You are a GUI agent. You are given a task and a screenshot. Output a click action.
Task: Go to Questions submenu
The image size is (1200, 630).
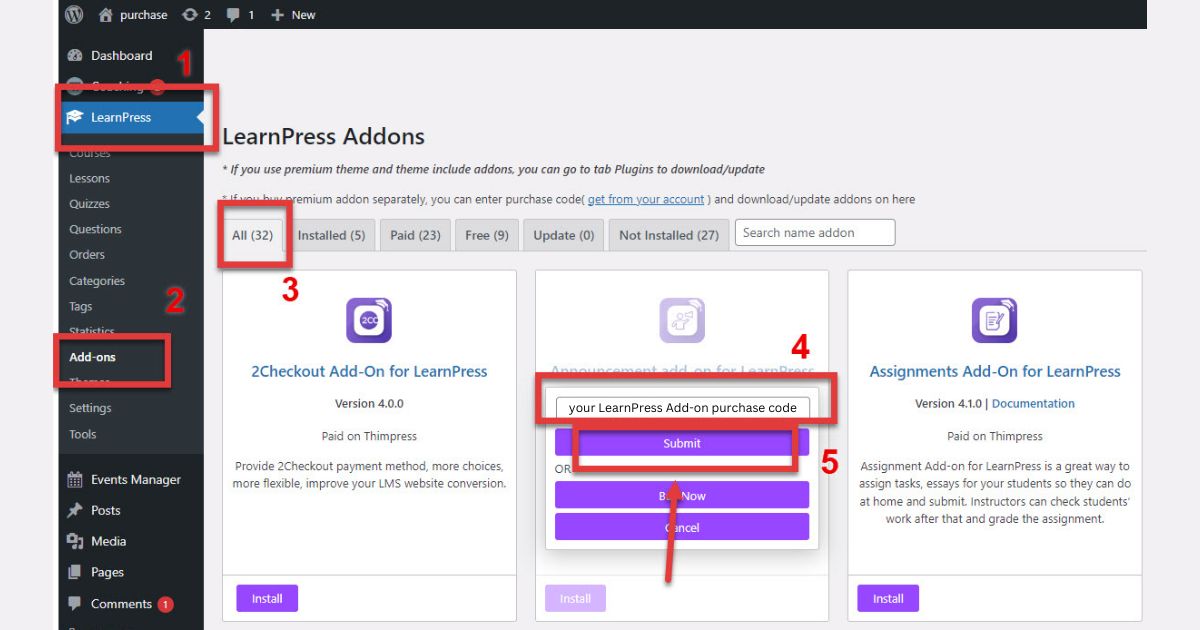(x=95, y=229)
